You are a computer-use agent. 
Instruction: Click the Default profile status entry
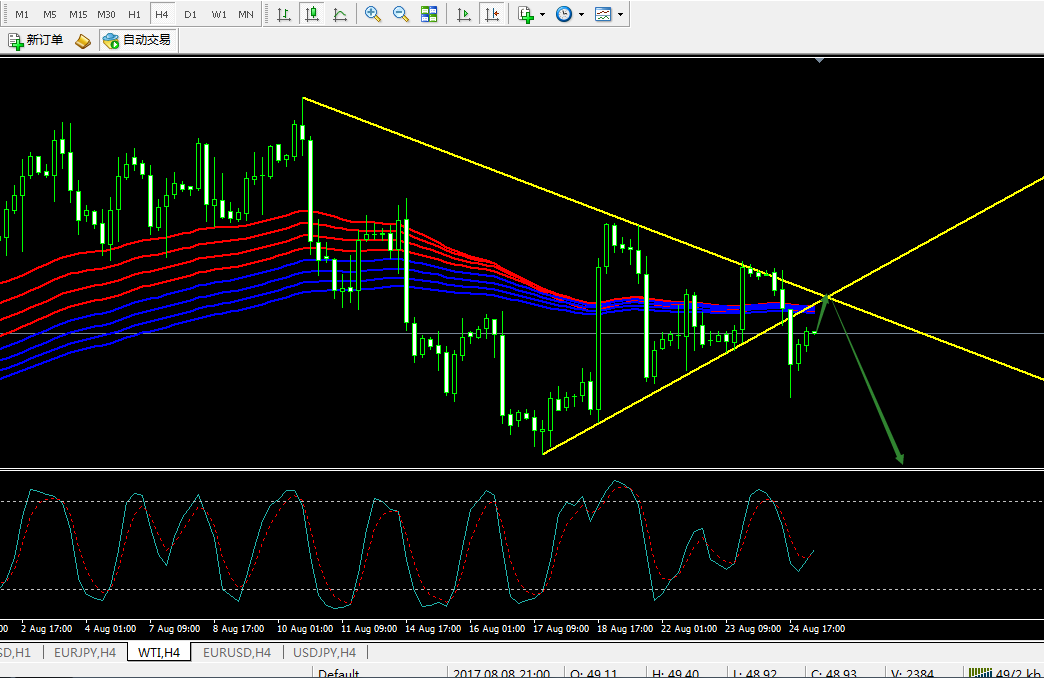click(x=339, y=673)
